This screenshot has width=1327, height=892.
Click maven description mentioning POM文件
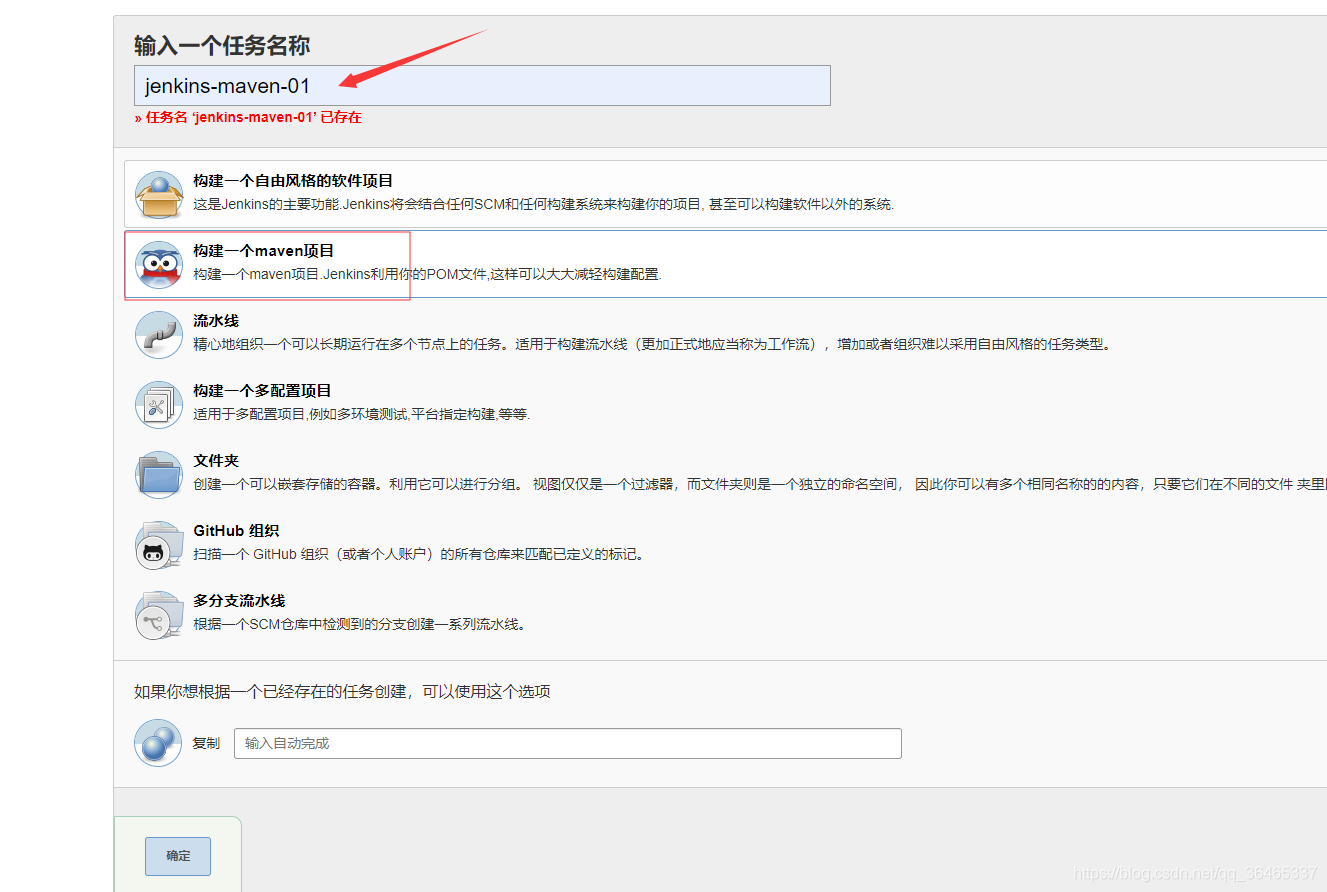[427, 274]
